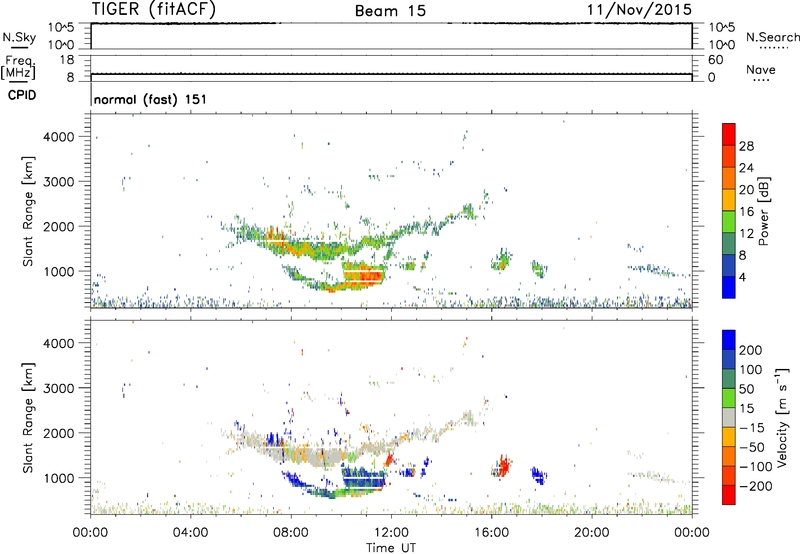Click the '28' power colorbar label

click(x=746, y=146)
